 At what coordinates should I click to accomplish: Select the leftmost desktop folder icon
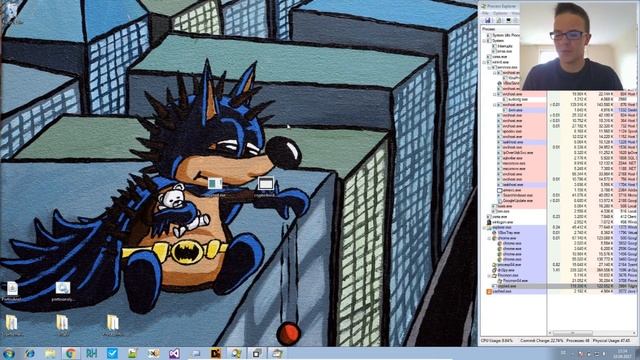[x=11, y=322]
